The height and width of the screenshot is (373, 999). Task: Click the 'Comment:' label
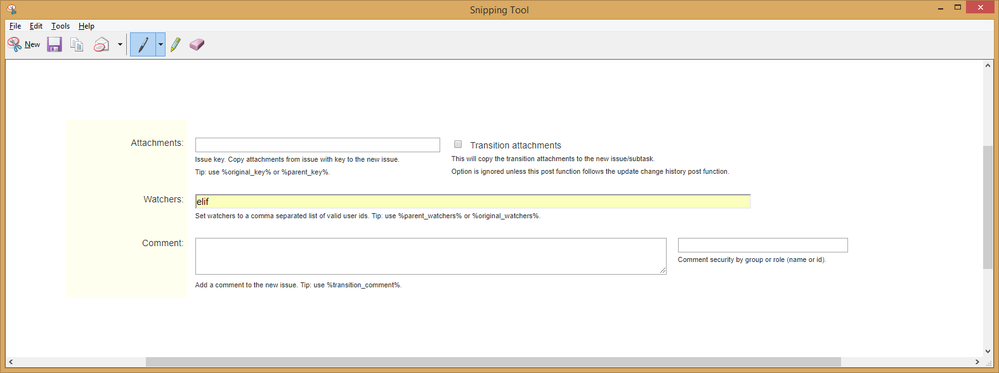162,242
